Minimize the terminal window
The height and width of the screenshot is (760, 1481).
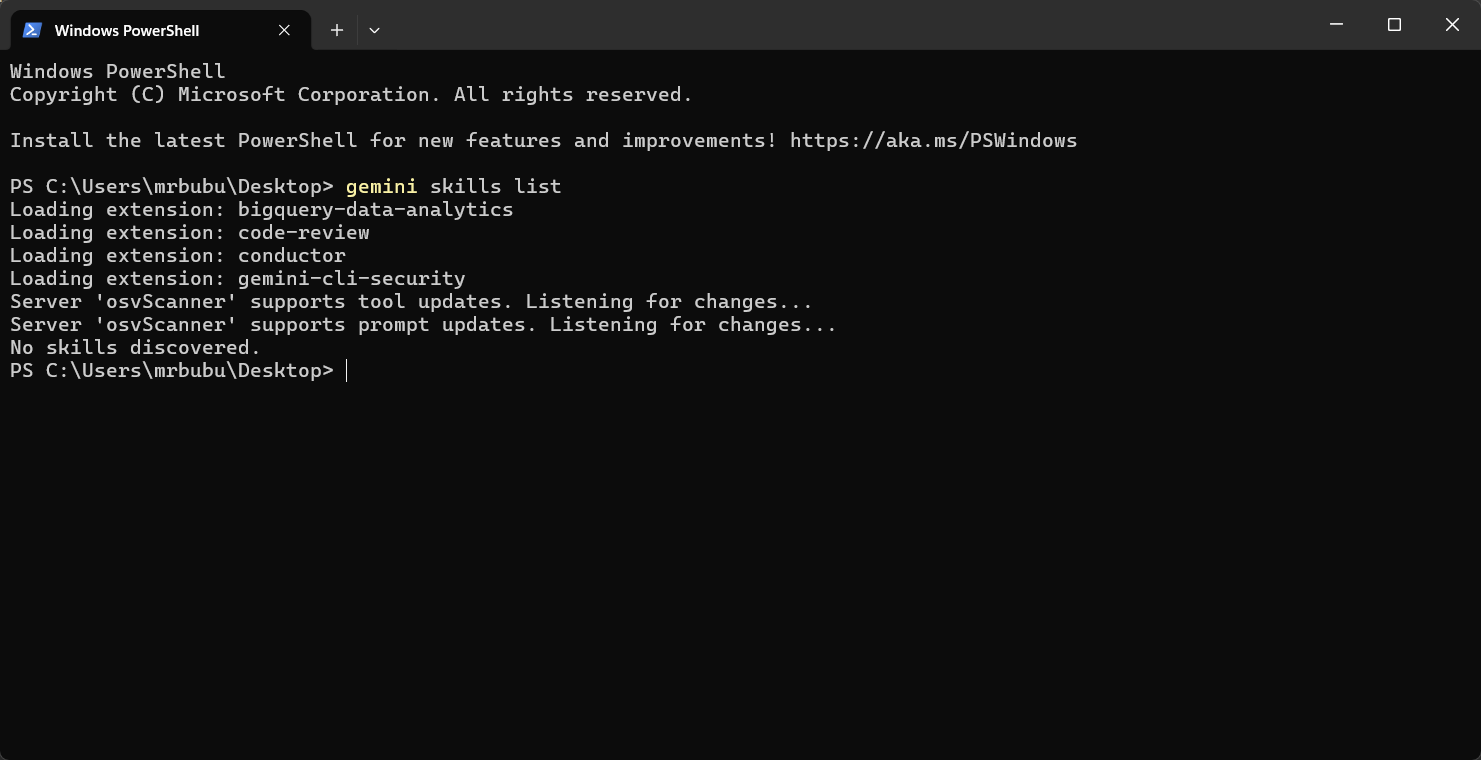click(1336, 24)
